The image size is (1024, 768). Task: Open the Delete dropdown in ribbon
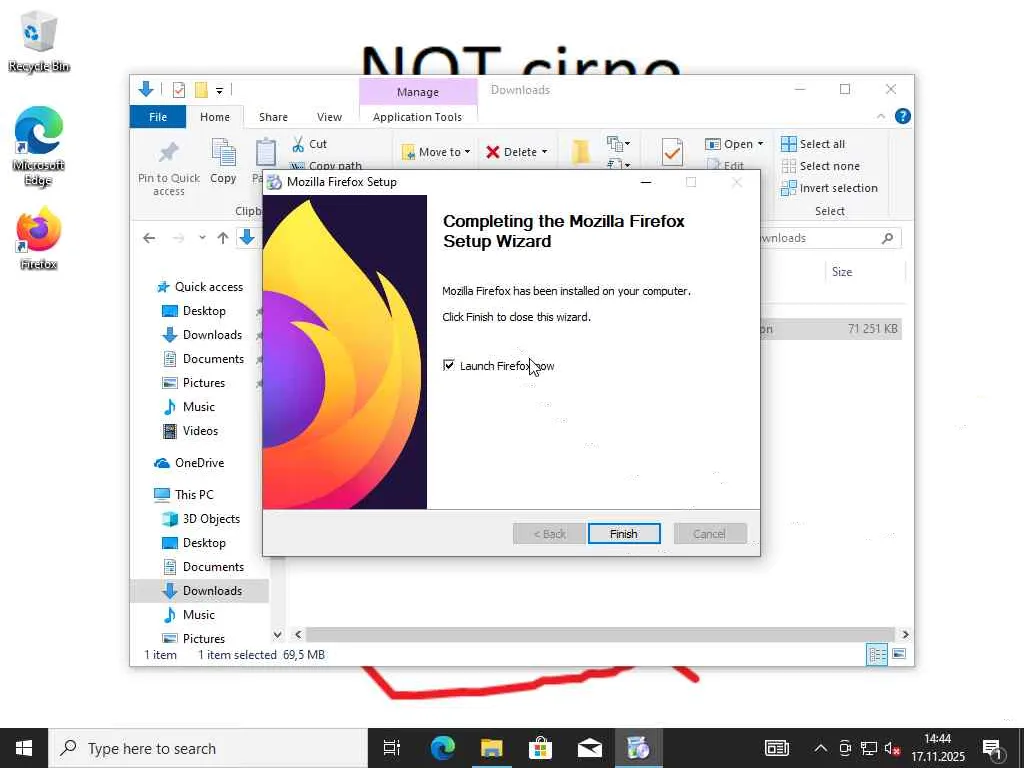tap(517, 152)
